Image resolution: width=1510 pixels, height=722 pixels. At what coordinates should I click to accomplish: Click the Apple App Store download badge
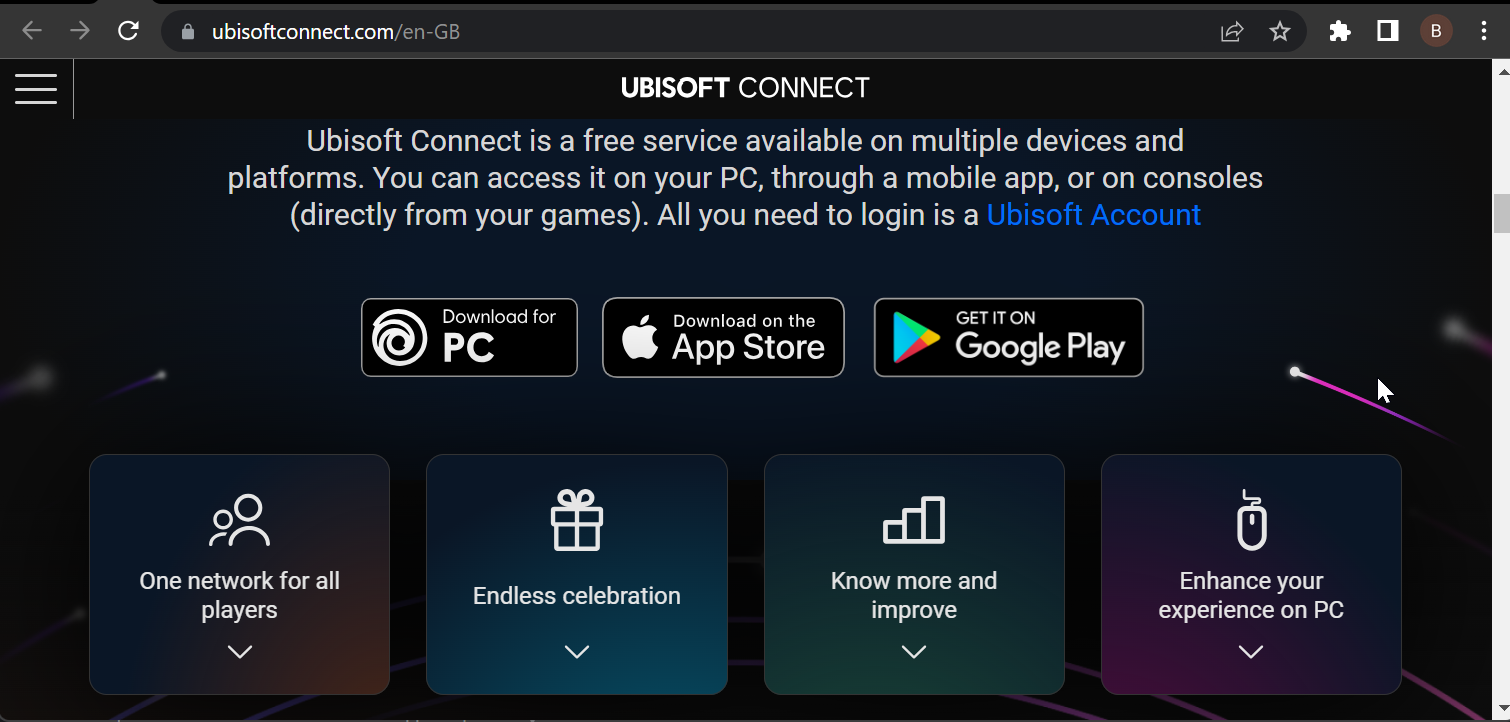(723, 338)
